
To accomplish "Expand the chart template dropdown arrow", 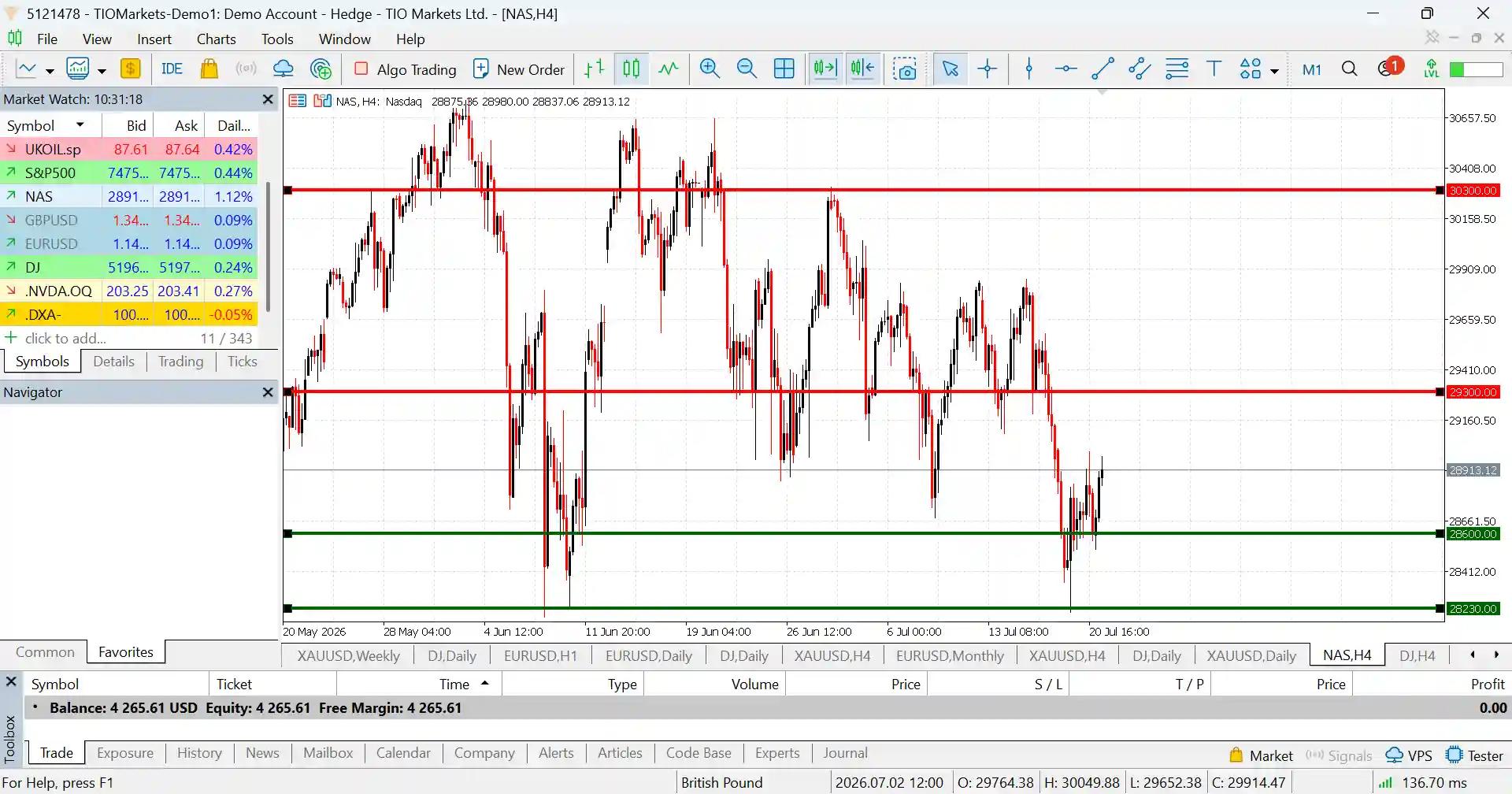I will pos(102,71).
